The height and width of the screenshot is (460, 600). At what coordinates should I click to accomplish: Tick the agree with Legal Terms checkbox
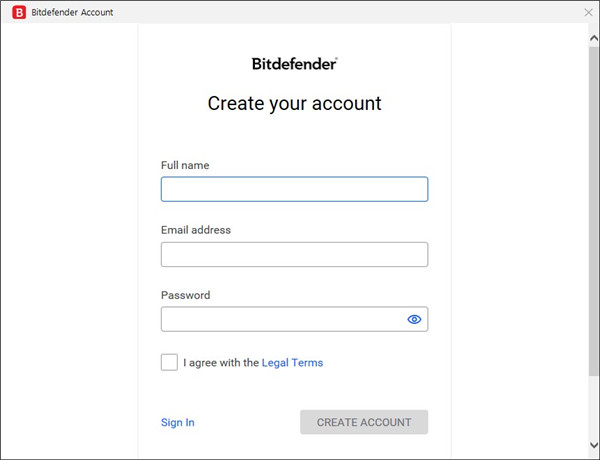tap(169, 362)
